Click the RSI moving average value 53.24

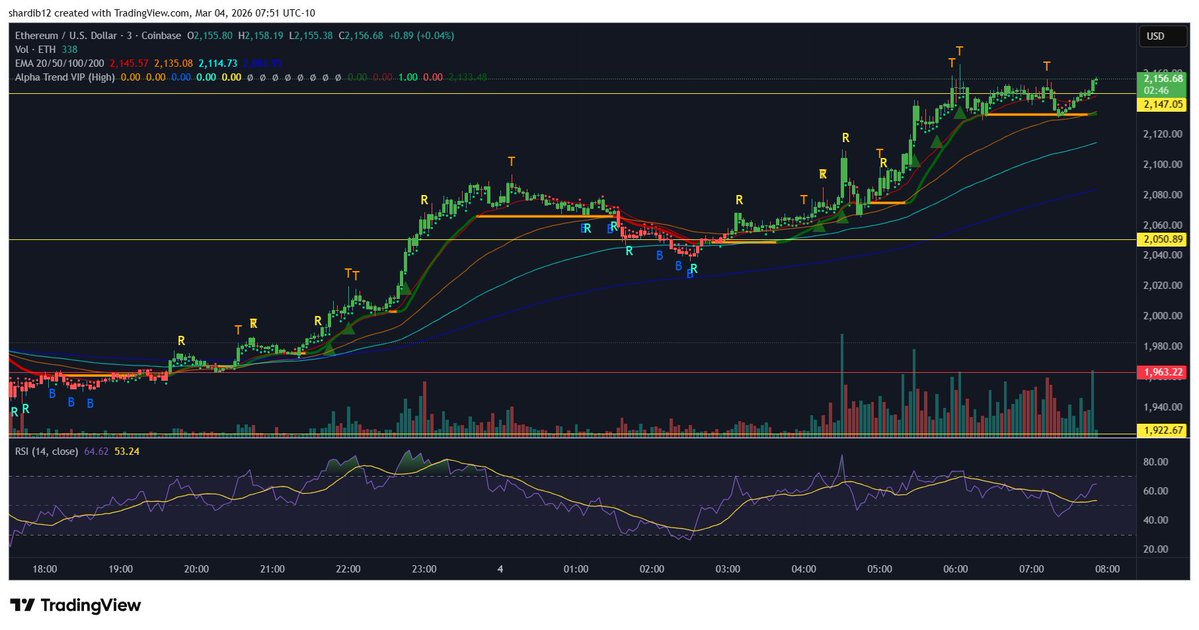tap(126, 451)
